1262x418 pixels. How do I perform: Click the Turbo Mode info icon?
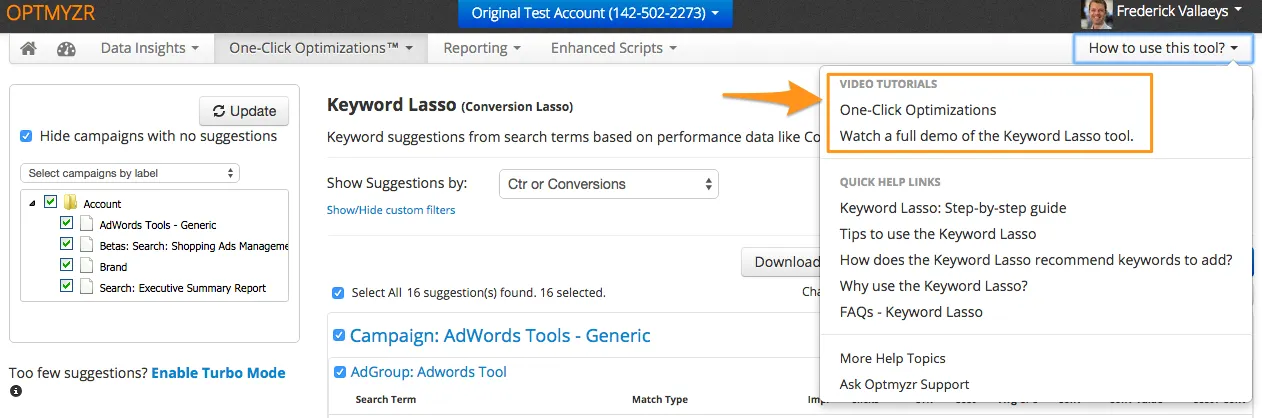tap(15, 391)
